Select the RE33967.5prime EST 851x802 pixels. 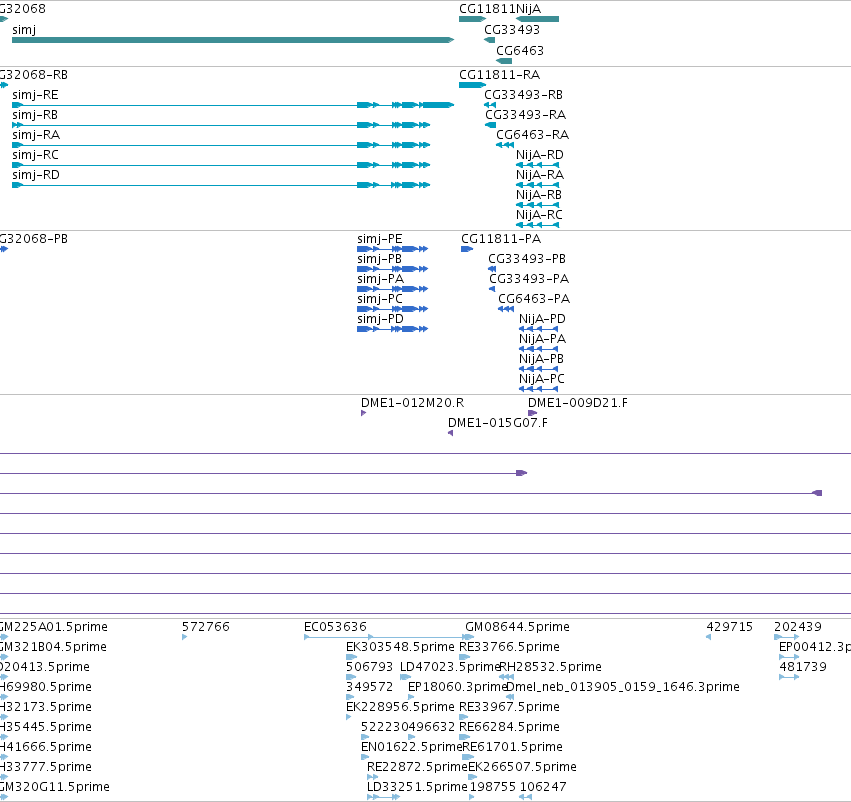tap(463, 717)
